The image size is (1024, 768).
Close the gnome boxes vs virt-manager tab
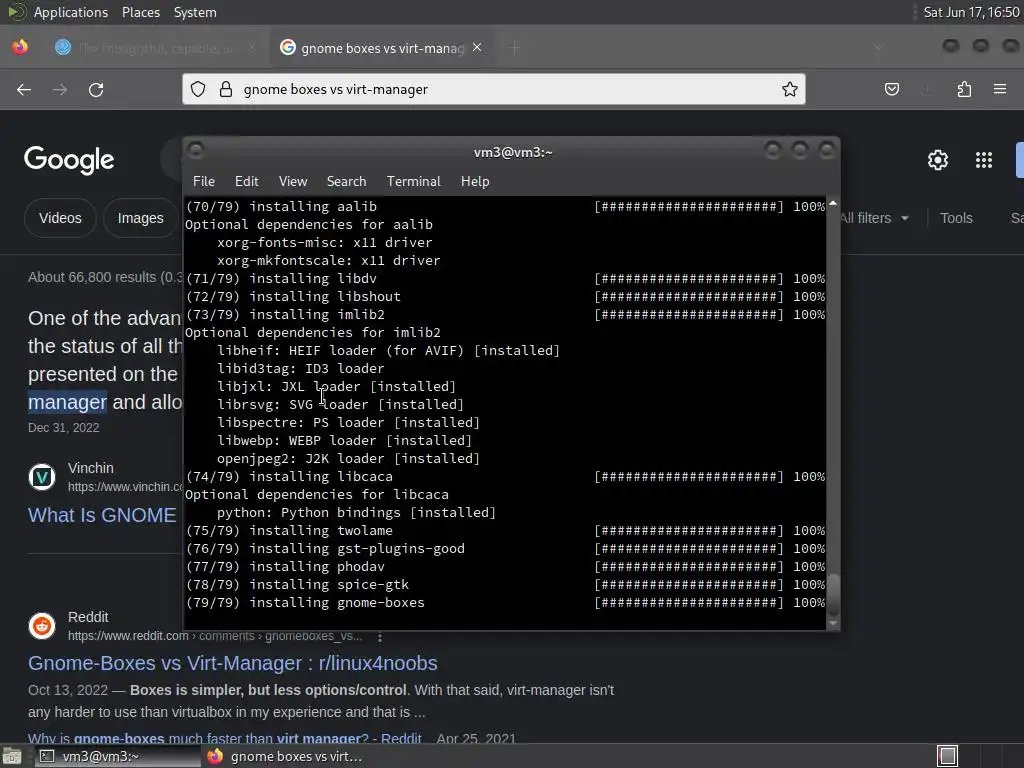coord(477,47)
